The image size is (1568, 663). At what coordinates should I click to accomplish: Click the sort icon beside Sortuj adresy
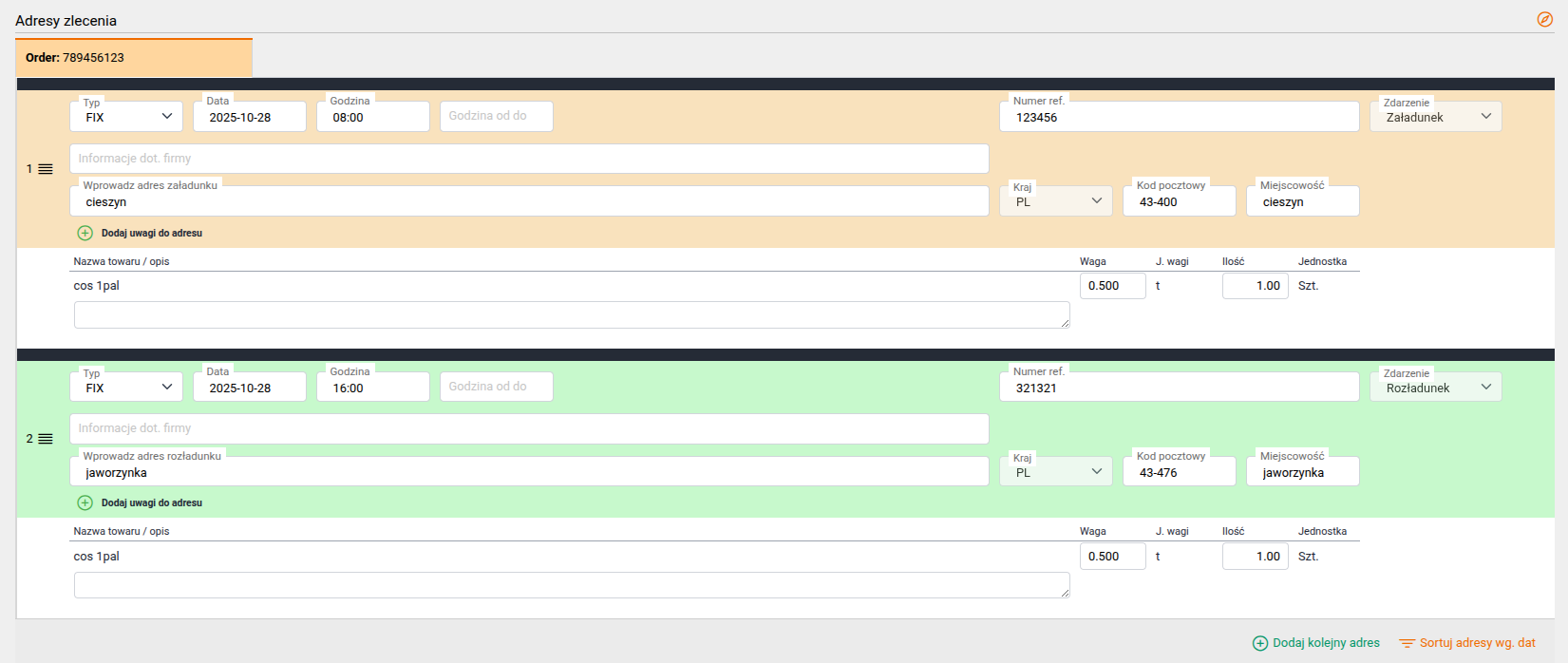point(1407,643)
